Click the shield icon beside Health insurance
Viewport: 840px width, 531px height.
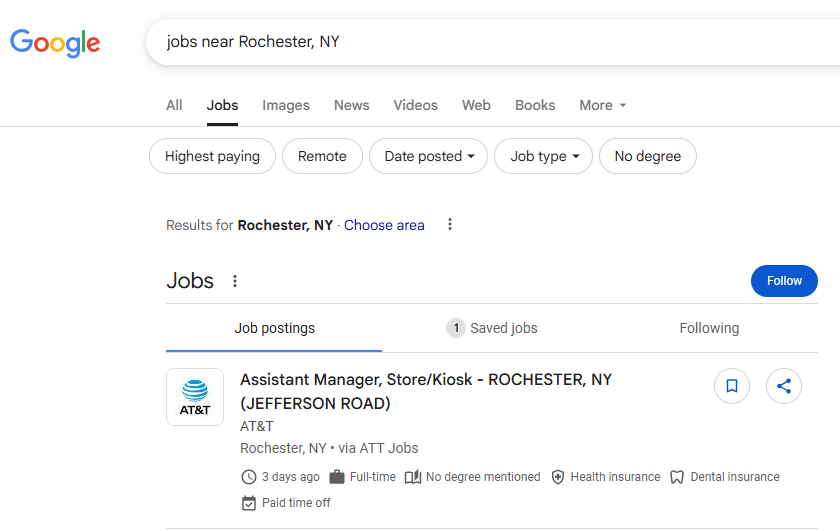tap(558, 477)
